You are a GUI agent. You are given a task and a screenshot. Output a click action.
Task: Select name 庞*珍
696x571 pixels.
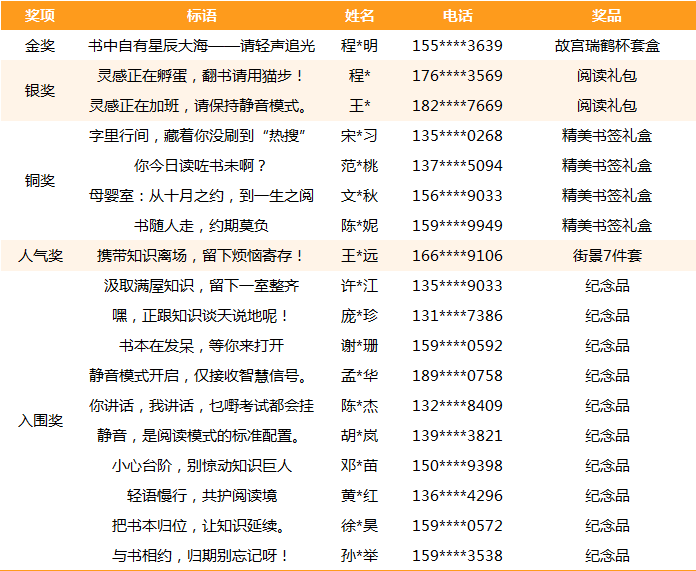click(359, 316)
